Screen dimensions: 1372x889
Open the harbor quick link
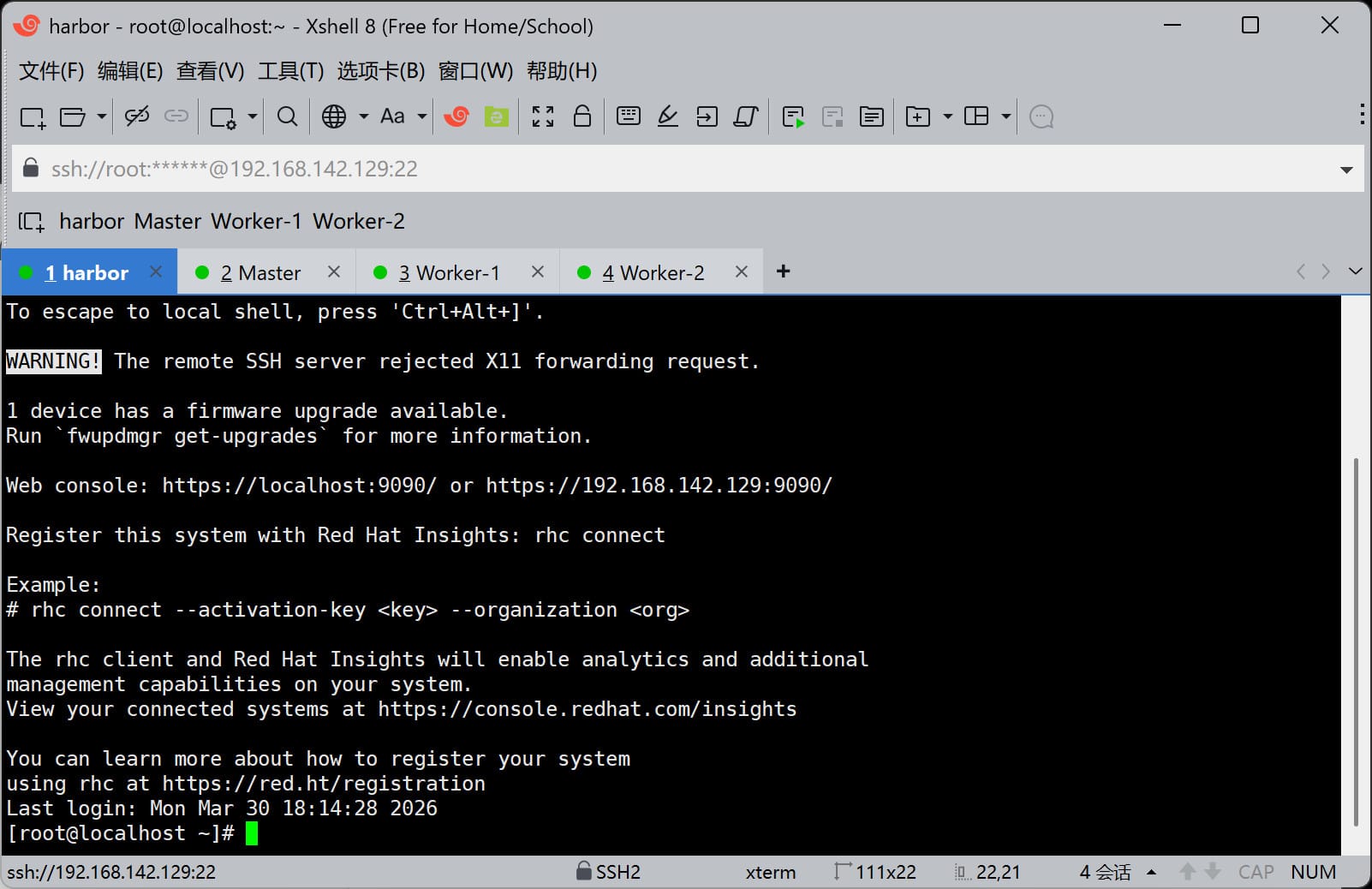(x=92, y=222)
